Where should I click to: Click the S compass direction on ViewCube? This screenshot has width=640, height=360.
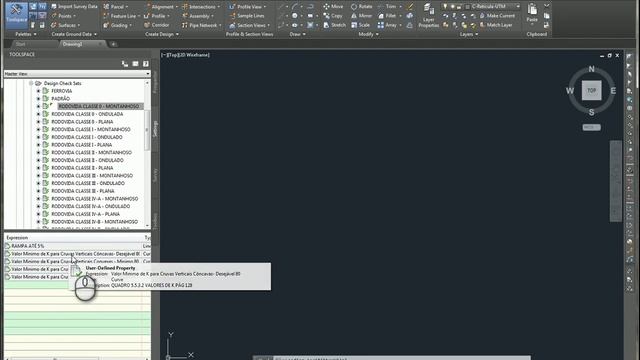[x=591, y=112]
